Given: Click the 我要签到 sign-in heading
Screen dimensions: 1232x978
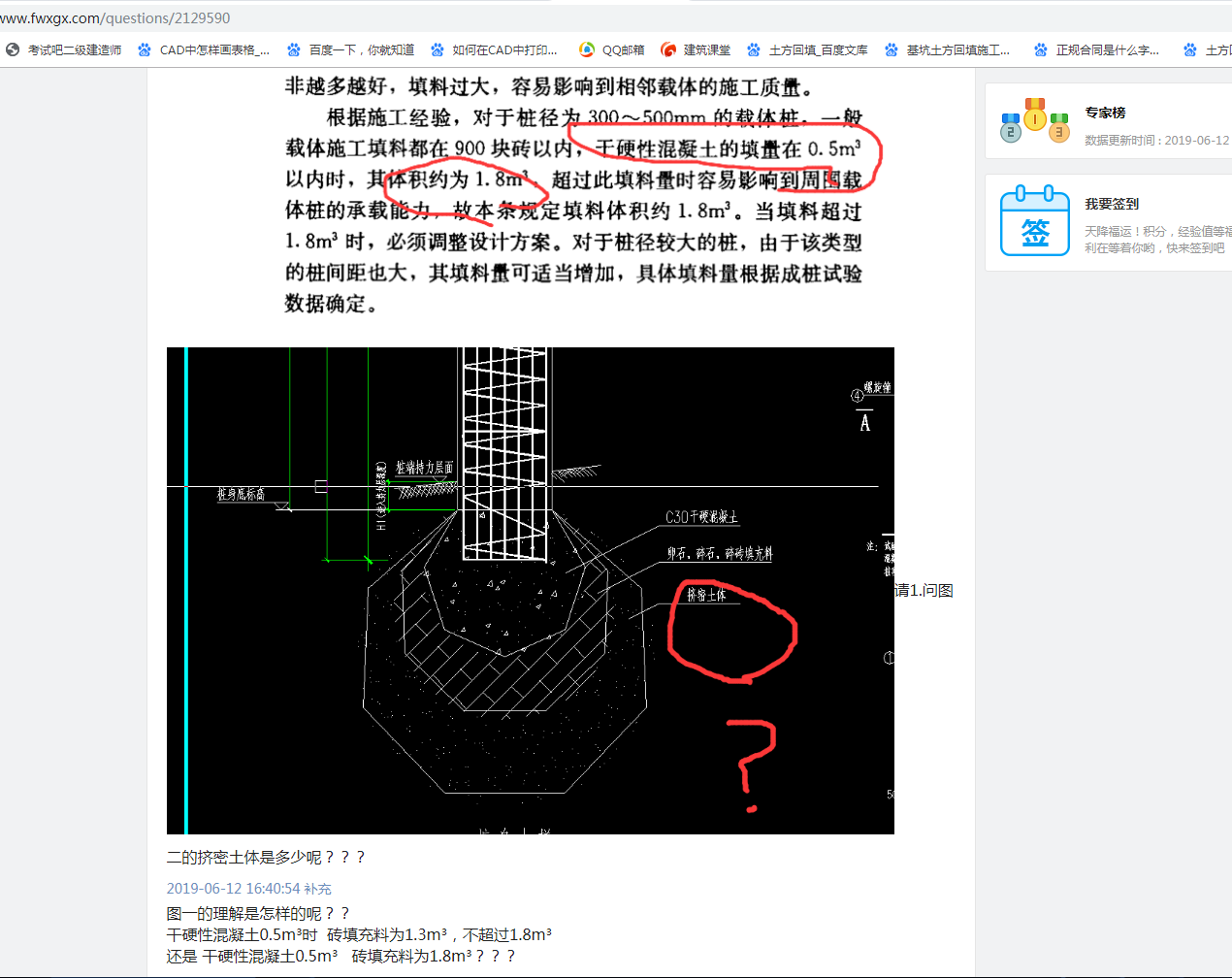Looking at the screenshot, I should (1112, 204).
